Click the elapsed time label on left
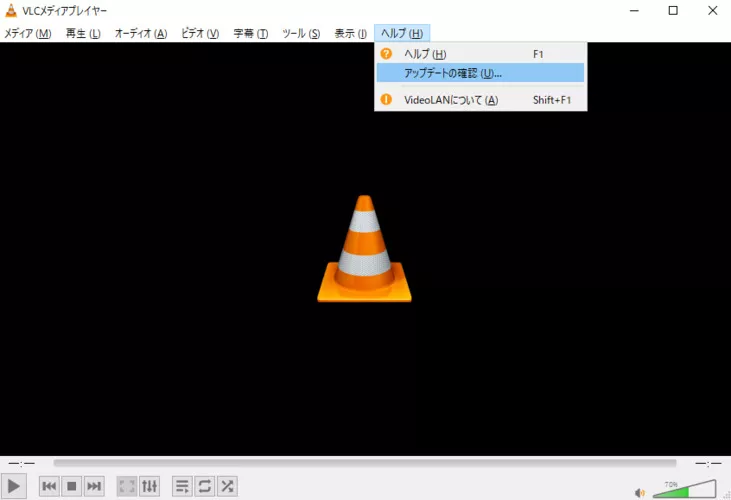 22,463
